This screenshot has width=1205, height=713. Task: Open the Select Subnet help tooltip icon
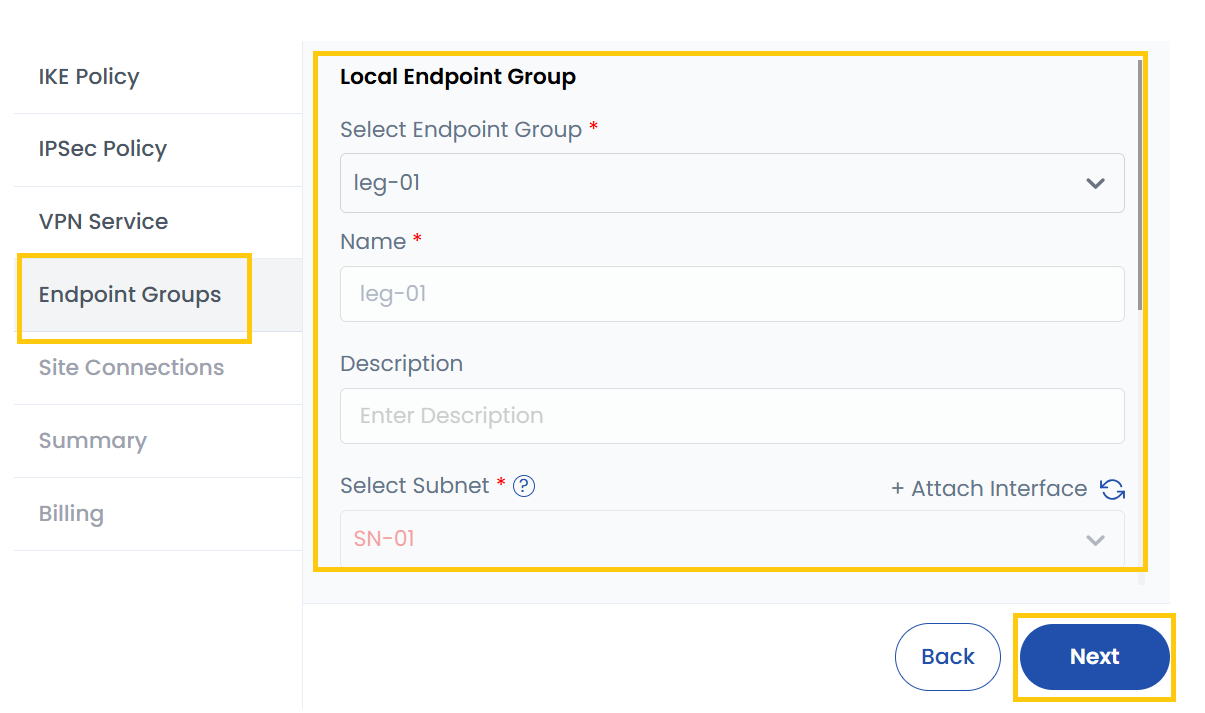click(523, 486)
